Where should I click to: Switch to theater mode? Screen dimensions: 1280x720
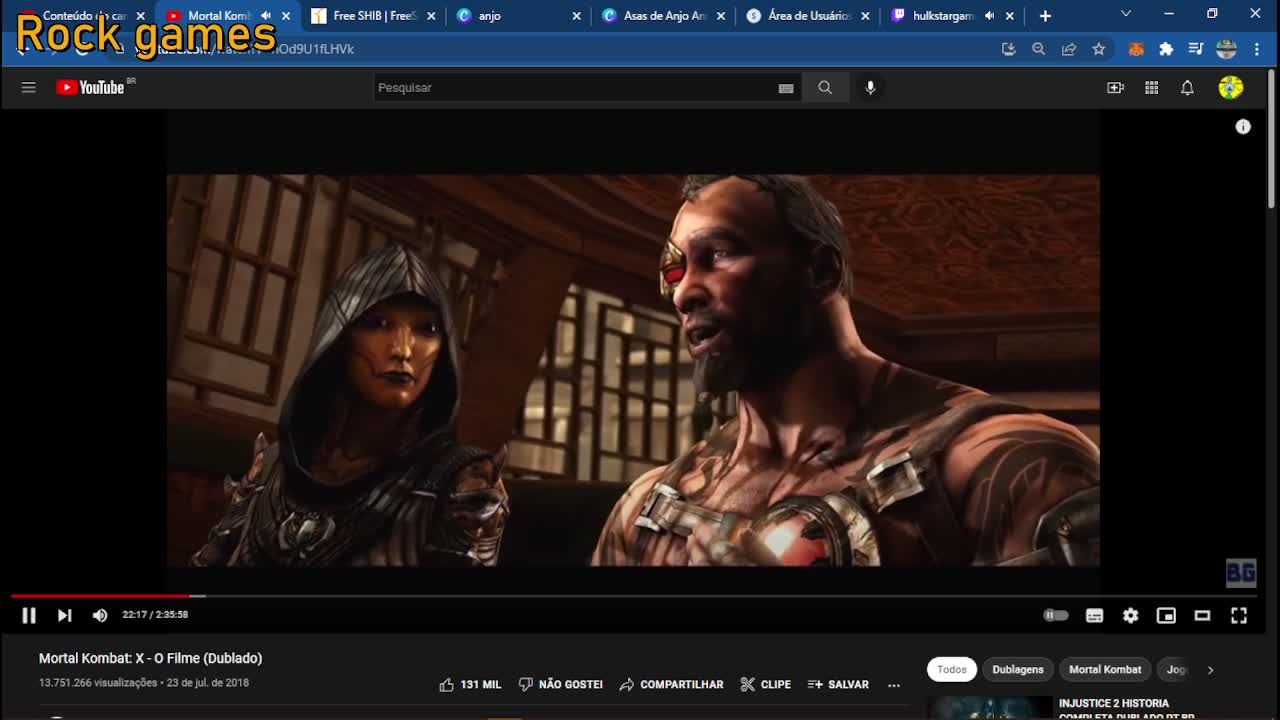1202,615
